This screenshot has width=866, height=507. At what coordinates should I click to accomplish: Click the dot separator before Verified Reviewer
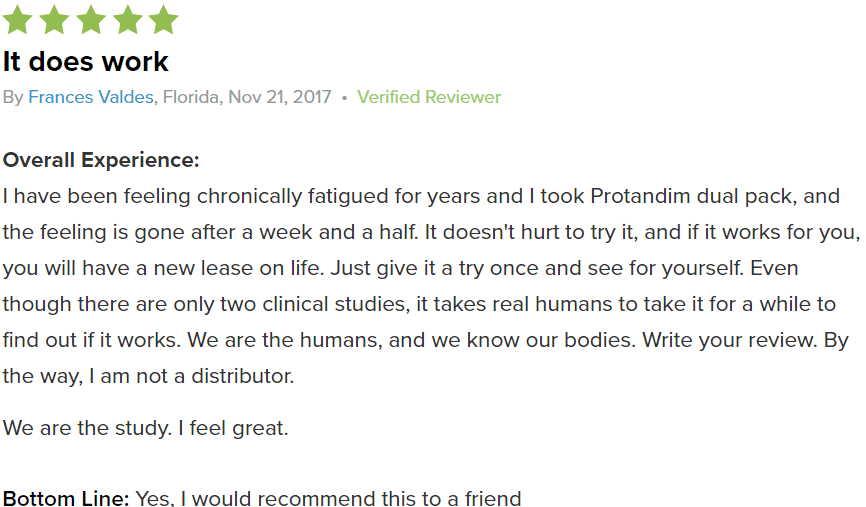point(344,98)
